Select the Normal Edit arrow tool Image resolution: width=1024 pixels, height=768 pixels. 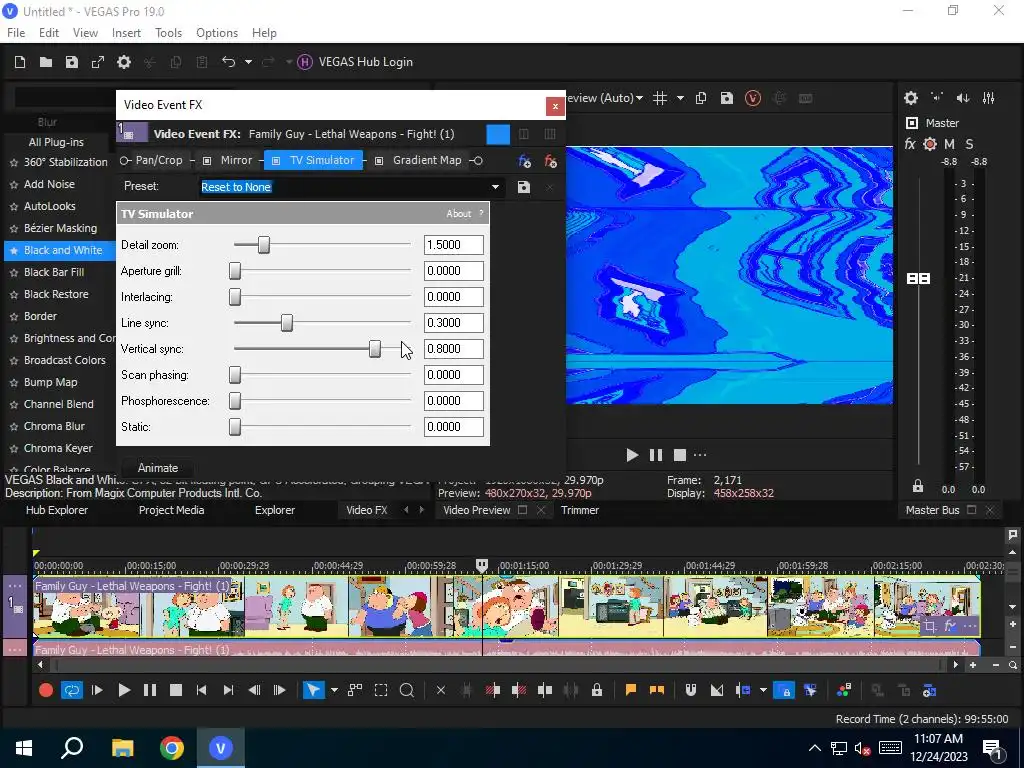[x=313, y=690]
